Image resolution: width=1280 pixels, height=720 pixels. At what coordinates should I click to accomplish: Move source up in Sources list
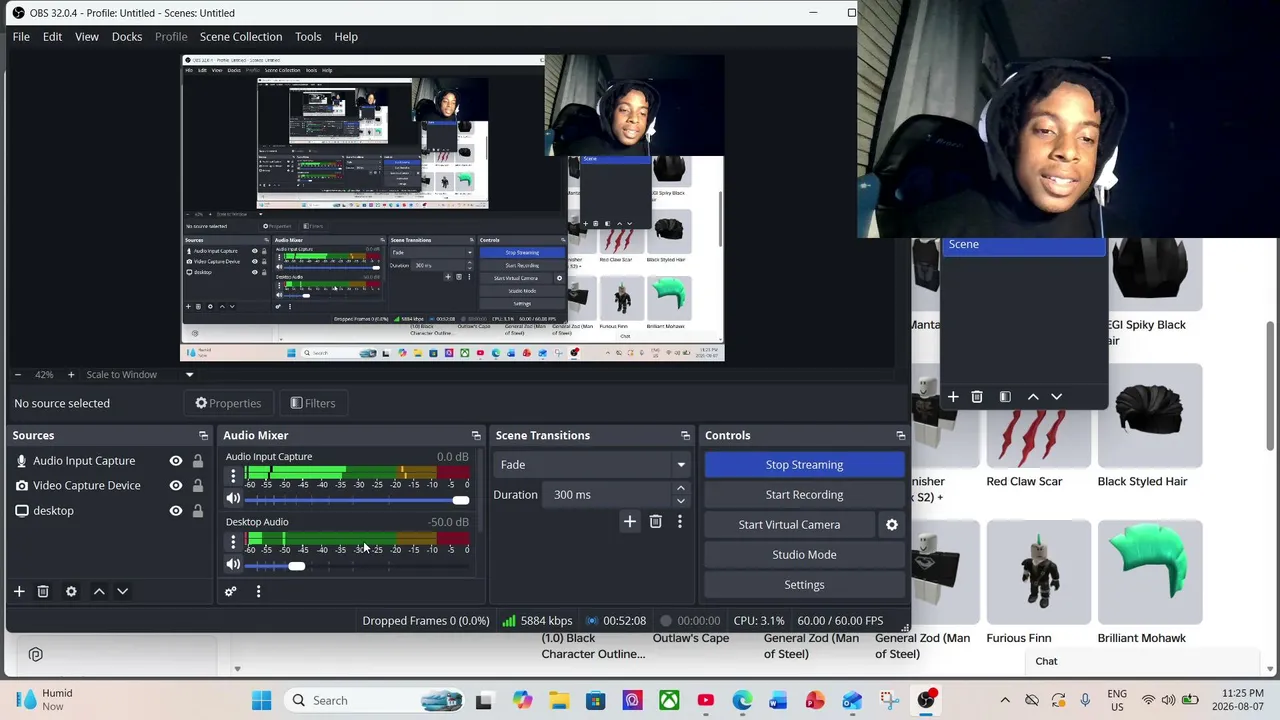pos(99,591)
